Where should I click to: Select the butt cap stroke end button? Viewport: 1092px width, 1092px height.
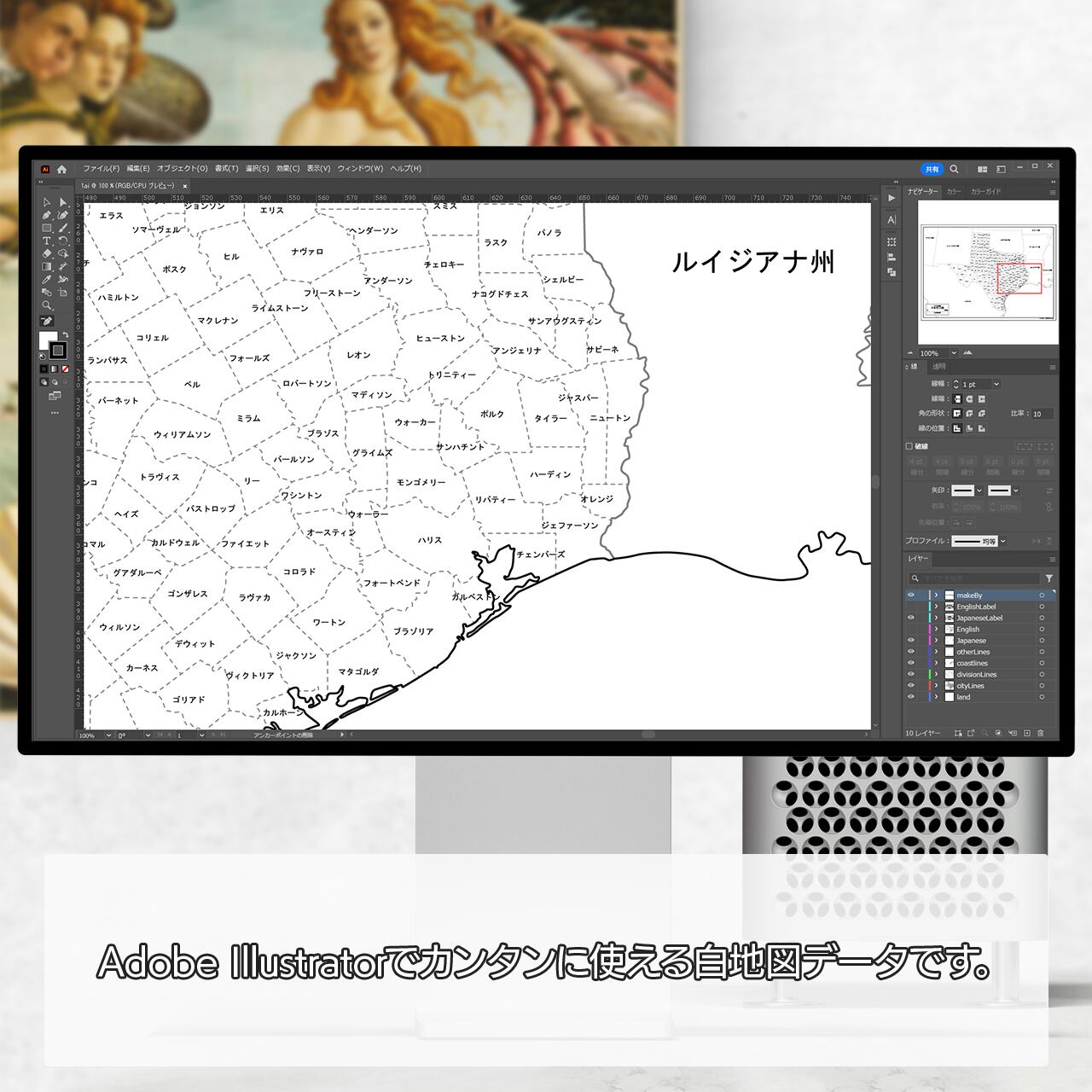click(x=957, y=398)
